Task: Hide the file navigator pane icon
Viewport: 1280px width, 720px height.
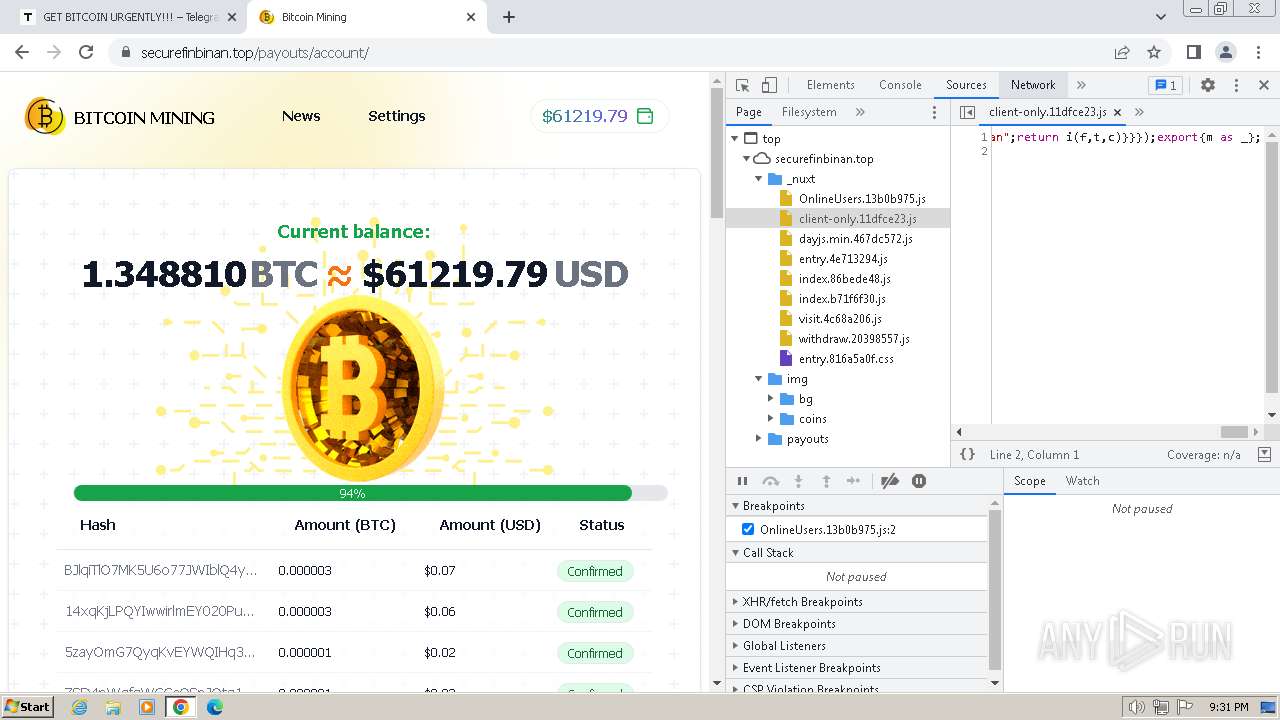Action: [967, 112]
